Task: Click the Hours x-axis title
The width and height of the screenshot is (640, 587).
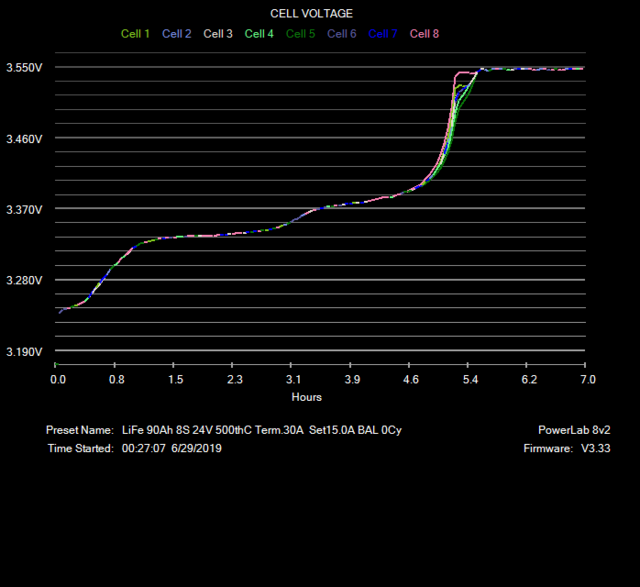Action: [307, 397]
